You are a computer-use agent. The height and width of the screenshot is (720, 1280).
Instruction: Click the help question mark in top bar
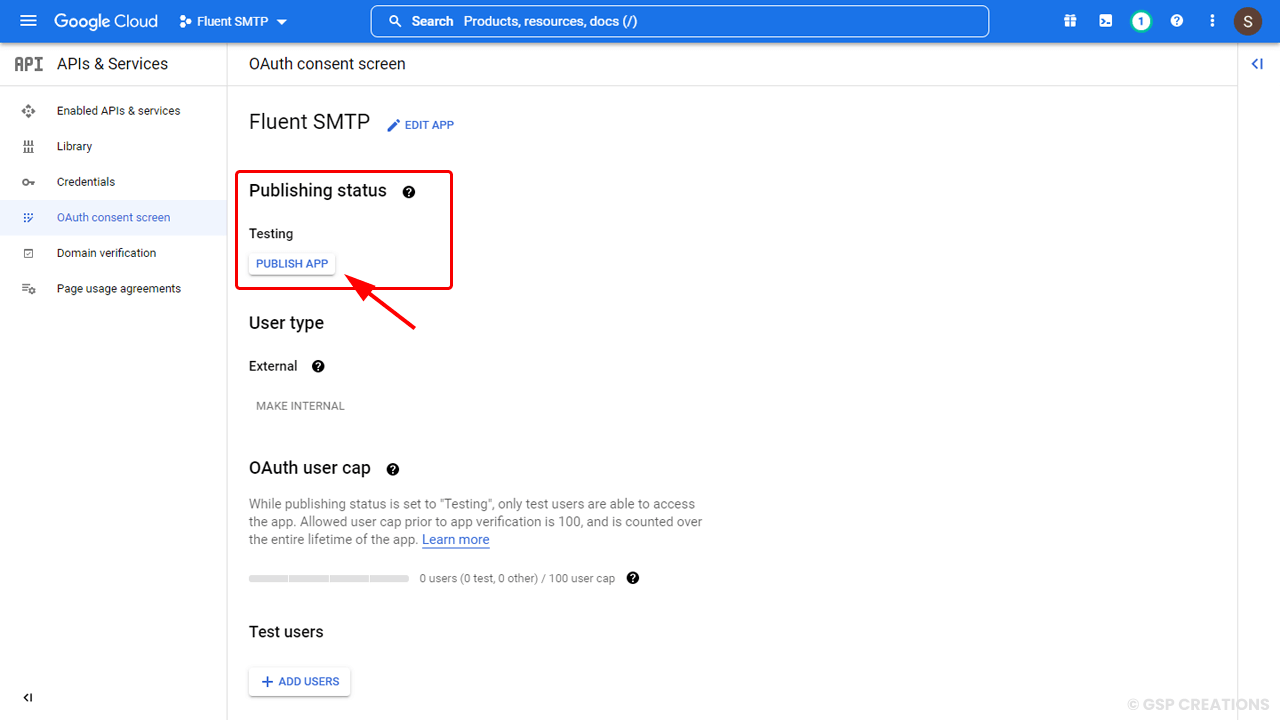coord(1177,20)
